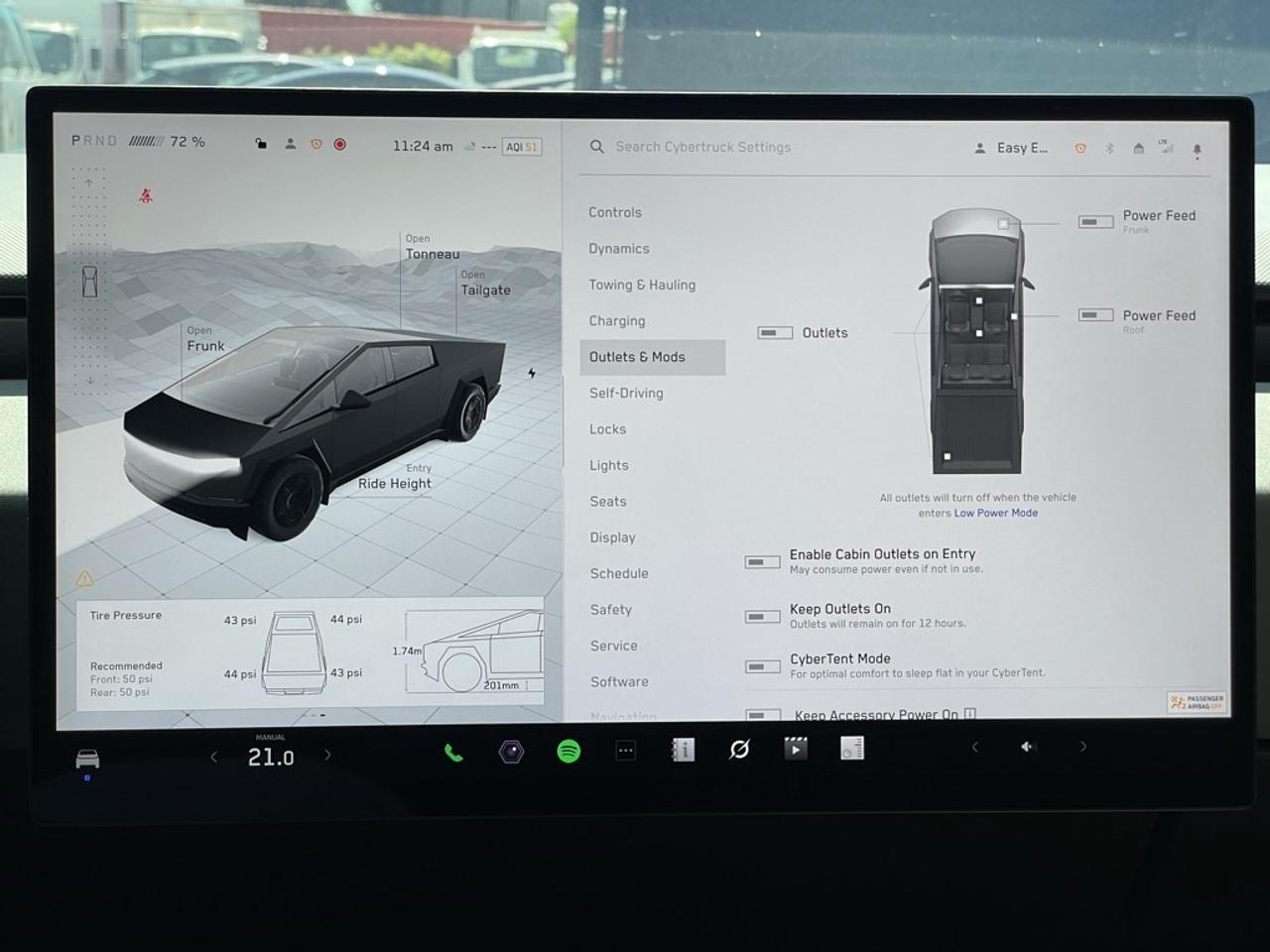Tap the notifications bell icon
The height and width of the screenshot is (952, 1270).
pos(1197,151)
